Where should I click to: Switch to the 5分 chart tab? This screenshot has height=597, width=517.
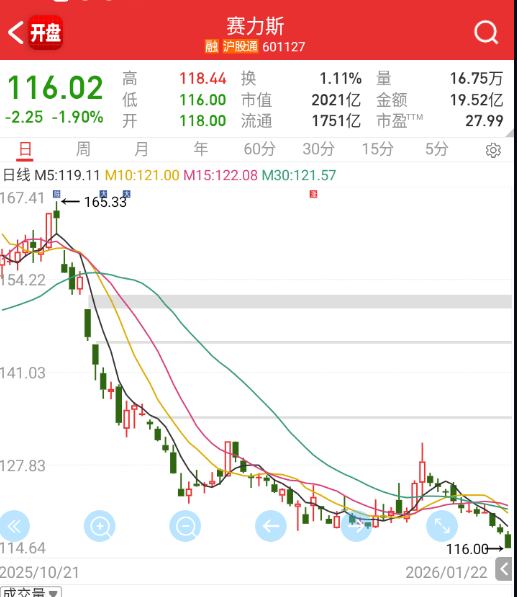coord(436,149)
